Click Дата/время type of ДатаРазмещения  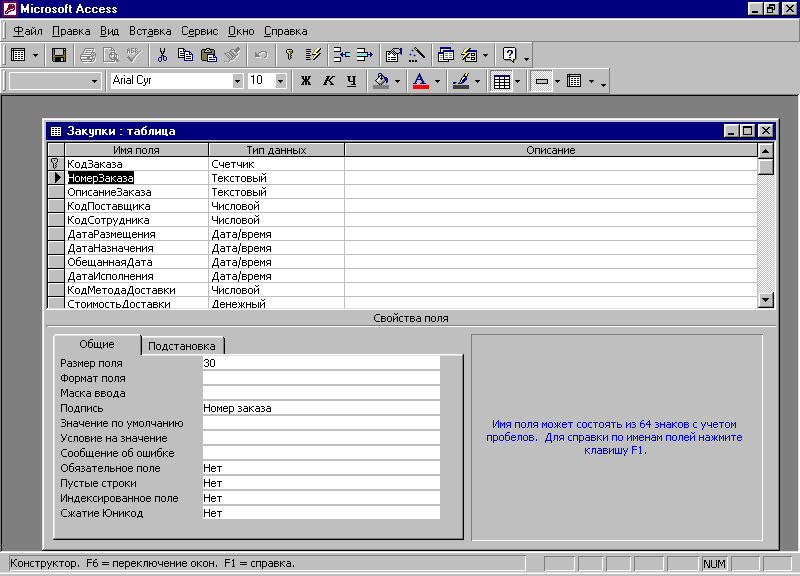click(241, 234)
